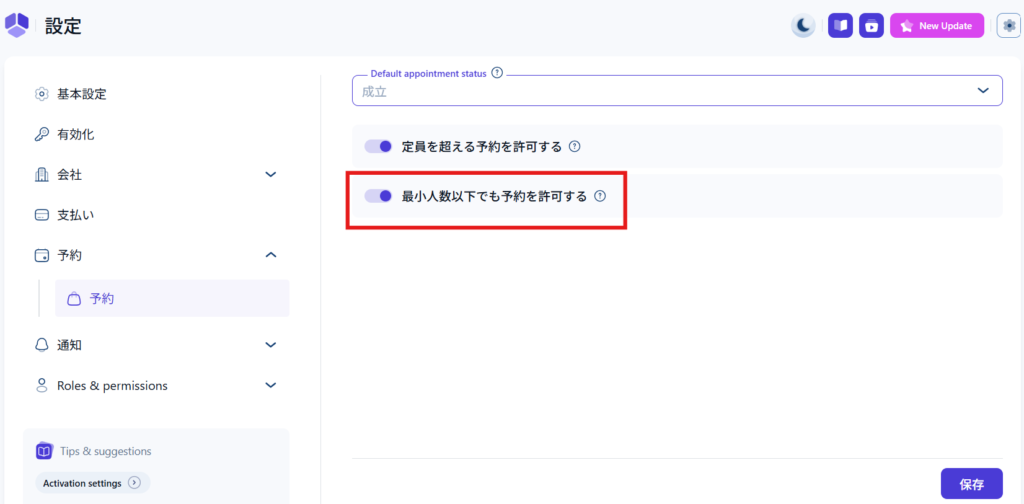Click the New Update button
The width and height of the screenshot is (1024, 504).
tap(937, 26)
